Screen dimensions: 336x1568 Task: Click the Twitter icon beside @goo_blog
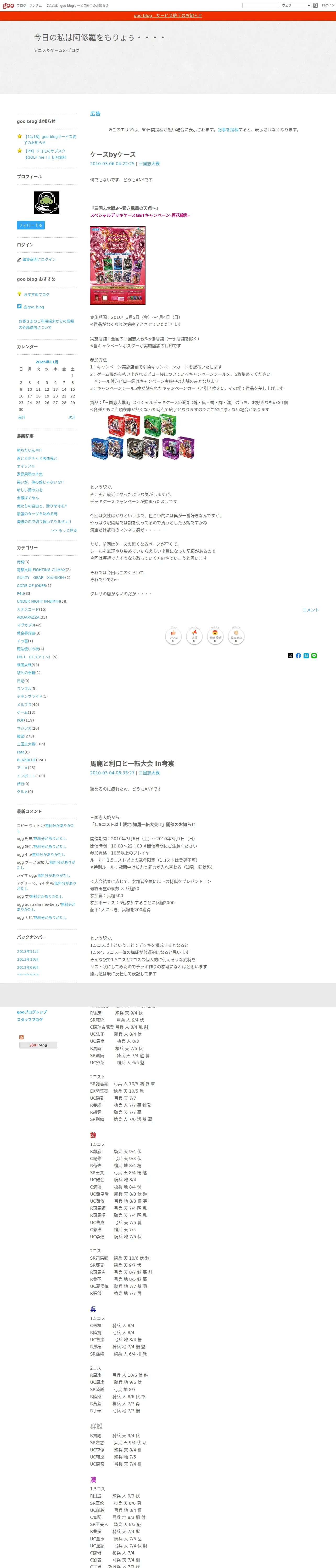tap(20, 307)
